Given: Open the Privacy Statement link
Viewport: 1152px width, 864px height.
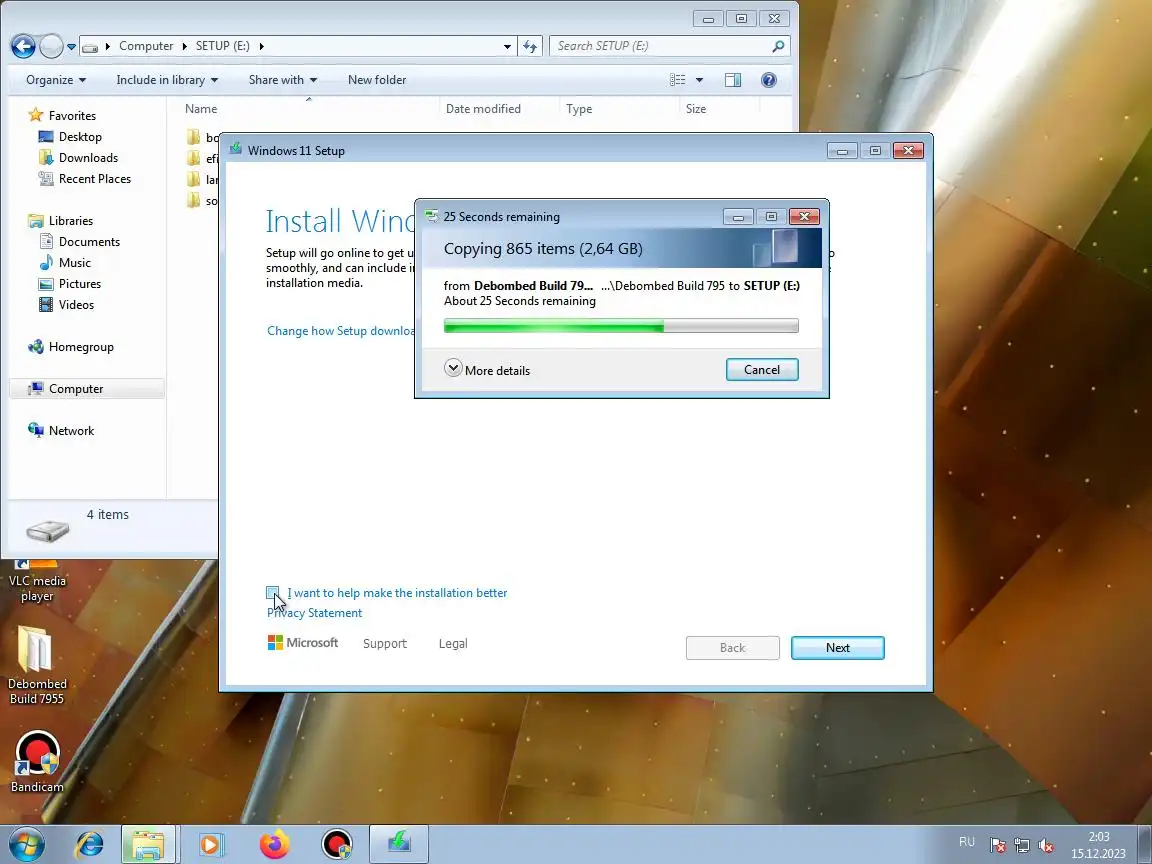Looking at the screenshot, I should (314, 613).
